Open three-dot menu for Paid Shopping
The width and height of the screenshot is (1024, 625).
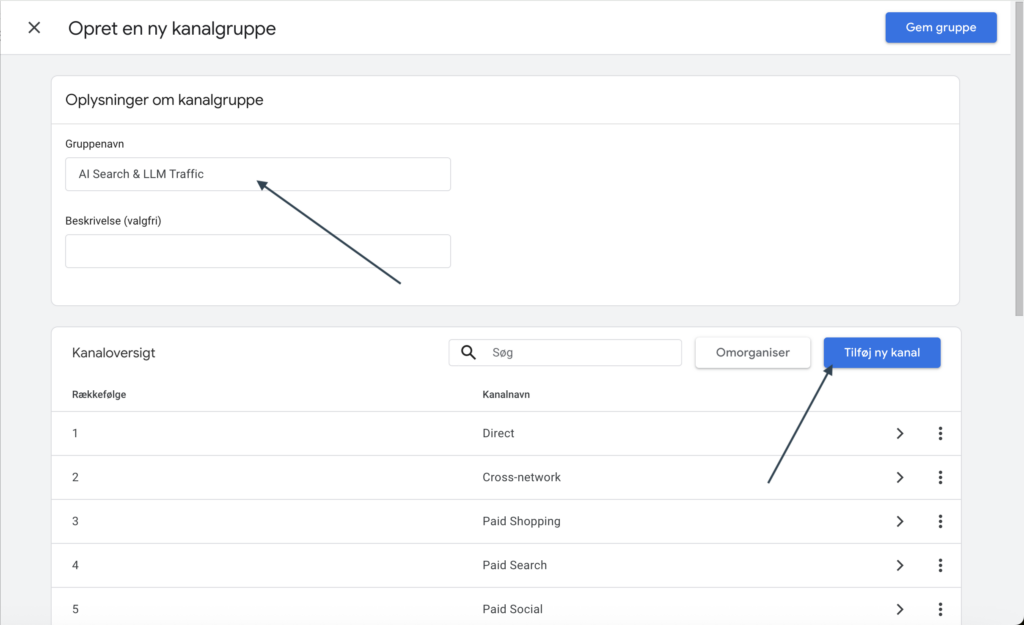[x=940, y=521]
